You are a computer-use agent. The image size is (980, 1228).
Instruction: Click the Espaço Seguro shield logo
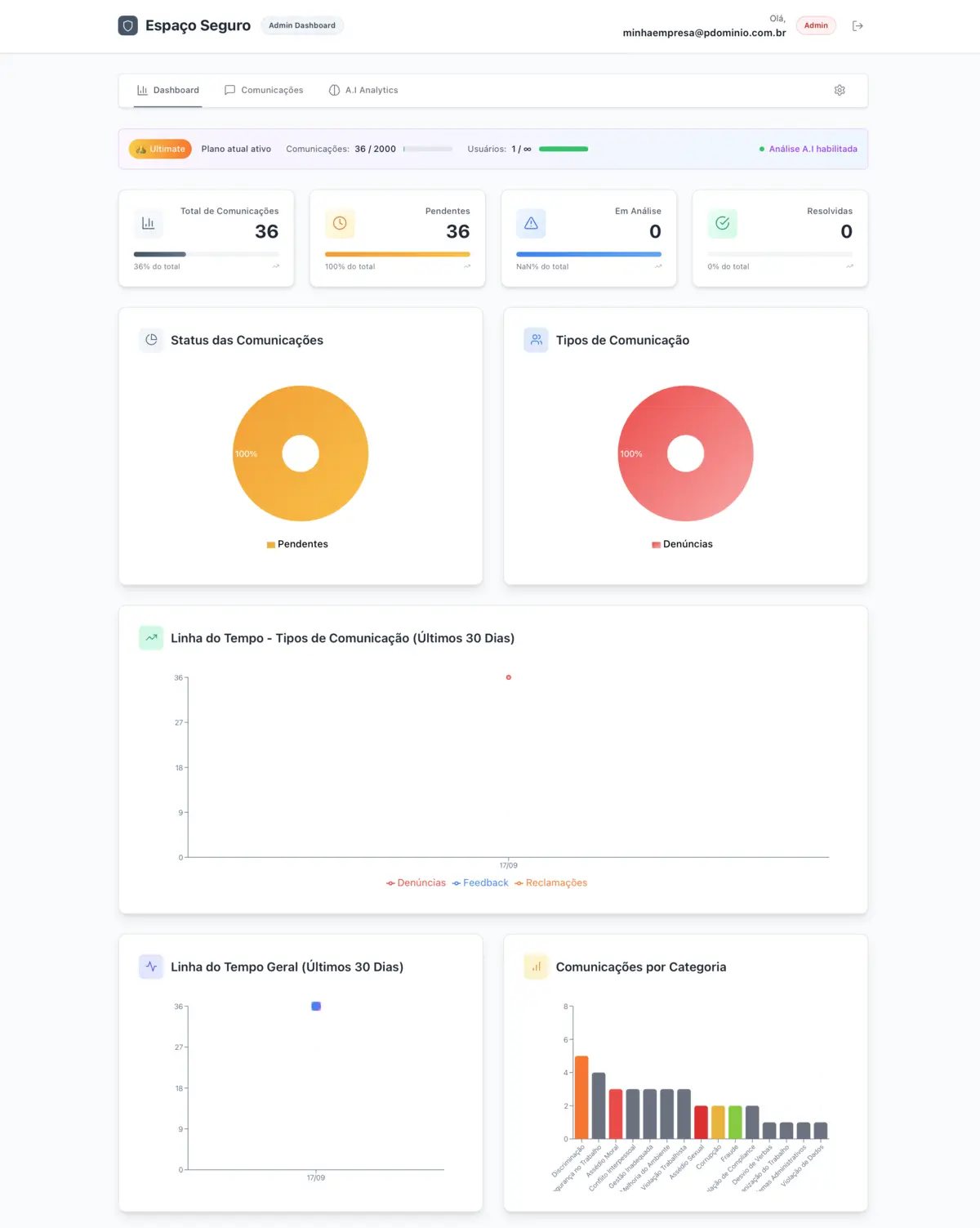pos(127,25)
